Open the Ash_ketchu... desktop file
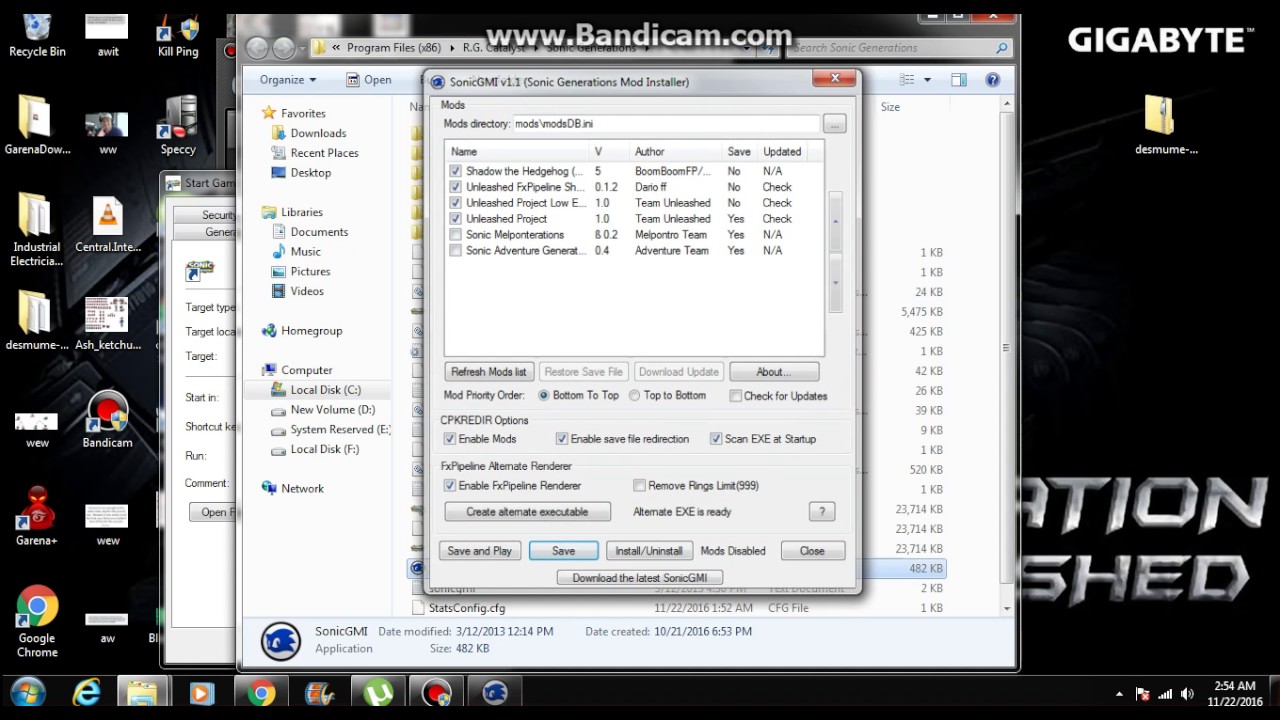The width and height of the screenshot is (1280, 720). pyautogui.click(x=107, y=322)
